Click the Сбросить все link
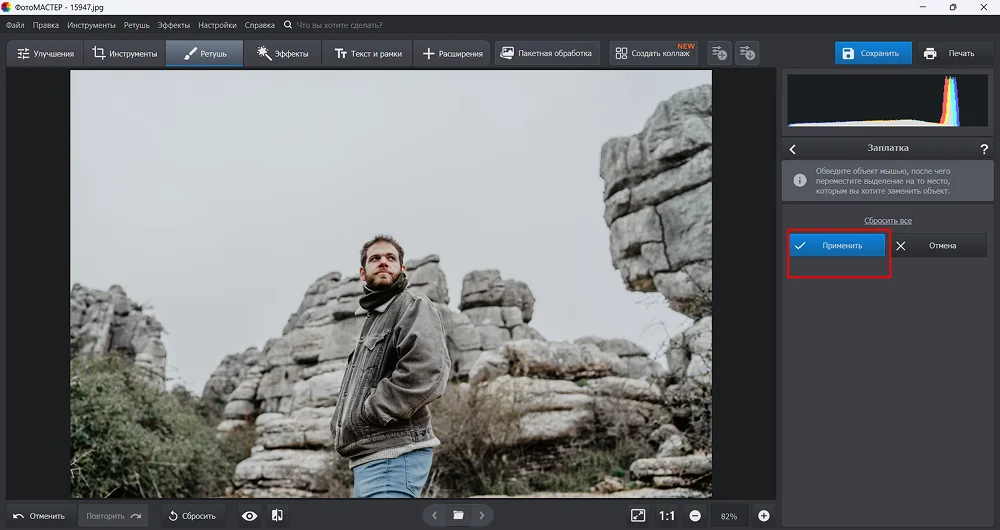This screenshot has width=1000, height=530. (x=888, y=220)
